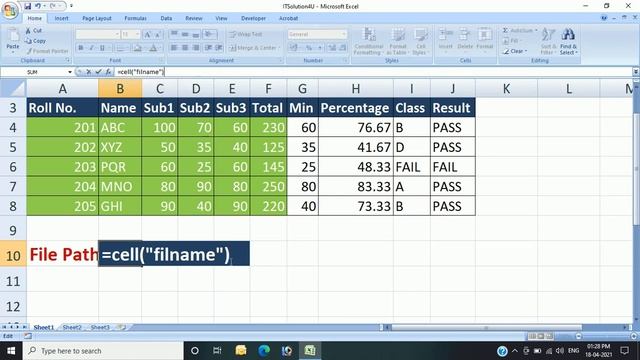Click the Excel icon in the taskbar
Image resolution: width=640 pixels, height=360 pixels.
click(310, 351)
